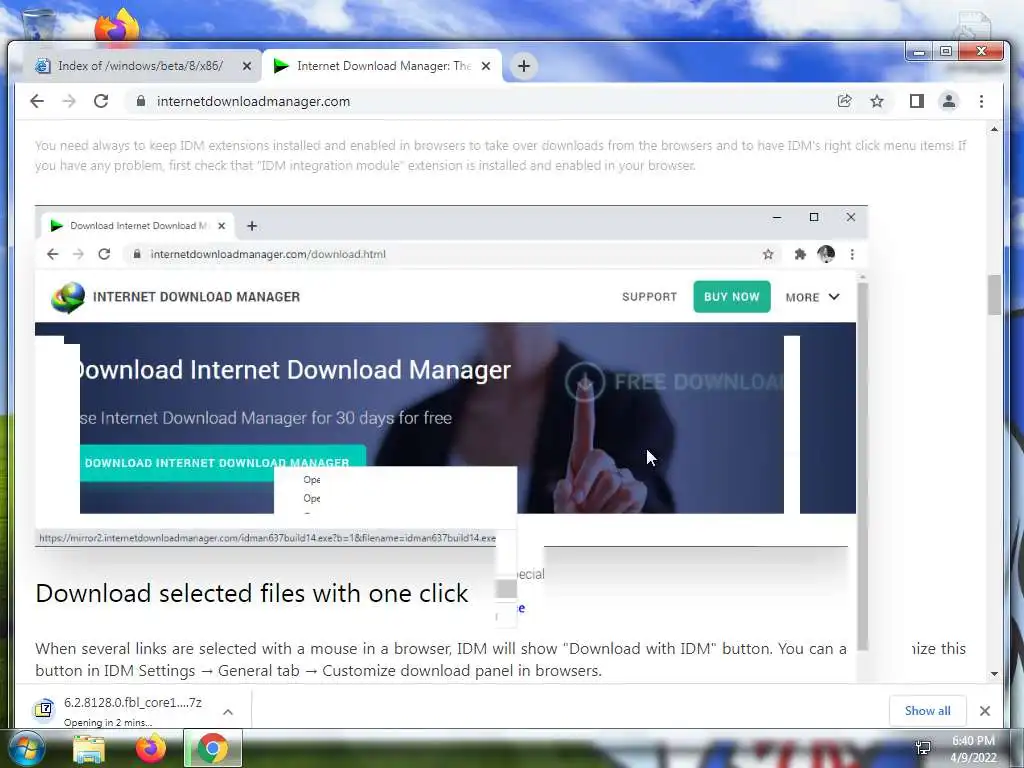Viewport: 1024px width, 768px height.
Task: Click the embedded browser's profile picture
Action: click(x=826, y=254)
